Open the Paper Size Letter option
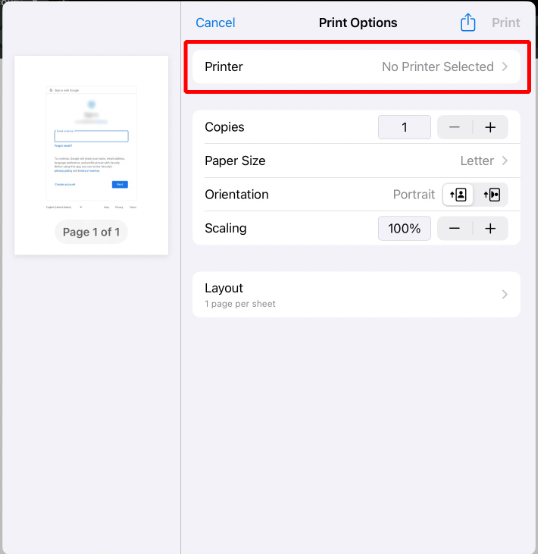This screenshot has width=538, height=554. 356,161
